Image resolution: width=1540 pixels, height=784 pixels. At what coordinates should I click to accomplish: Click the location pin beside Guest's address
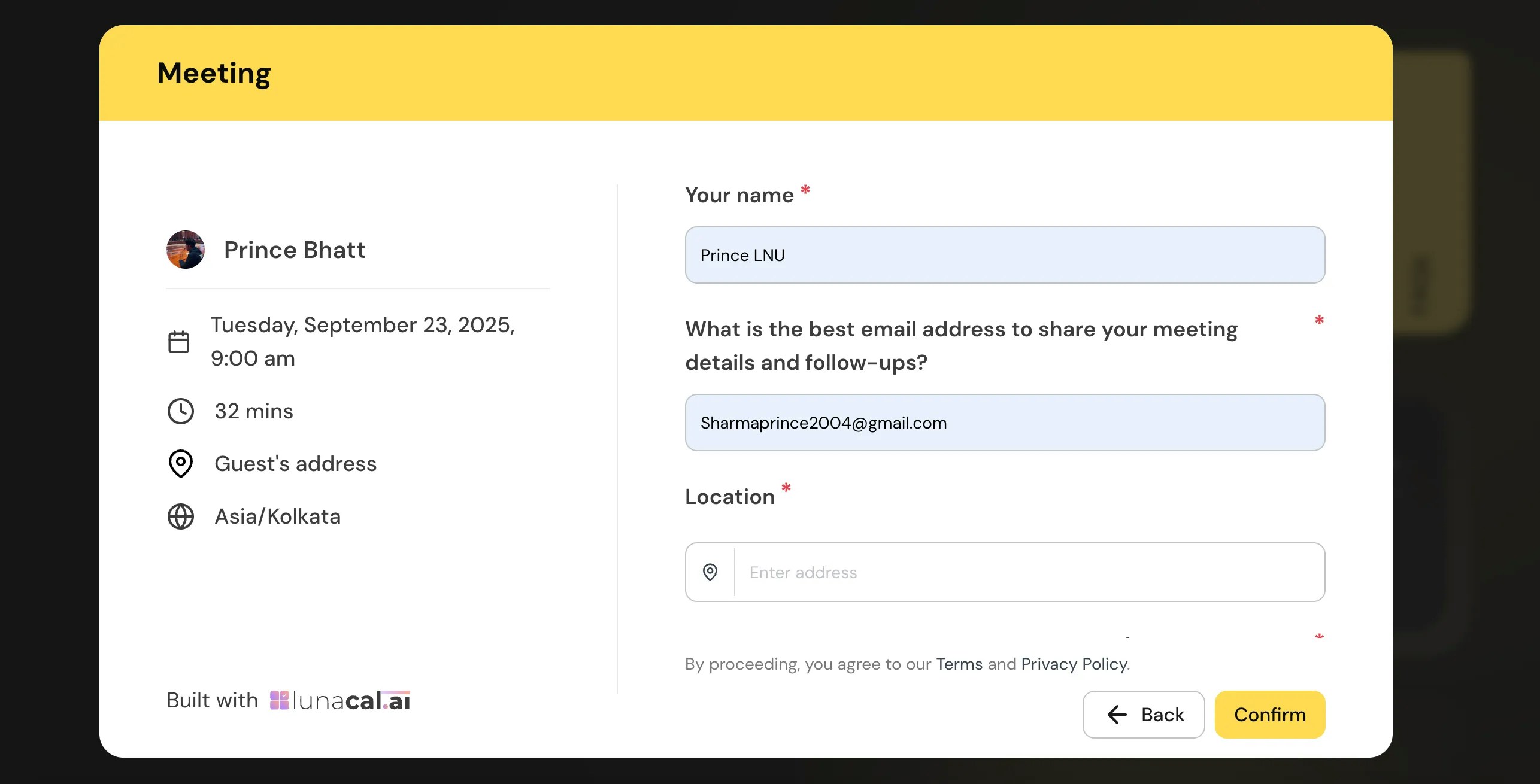click(x=180, y=464)
